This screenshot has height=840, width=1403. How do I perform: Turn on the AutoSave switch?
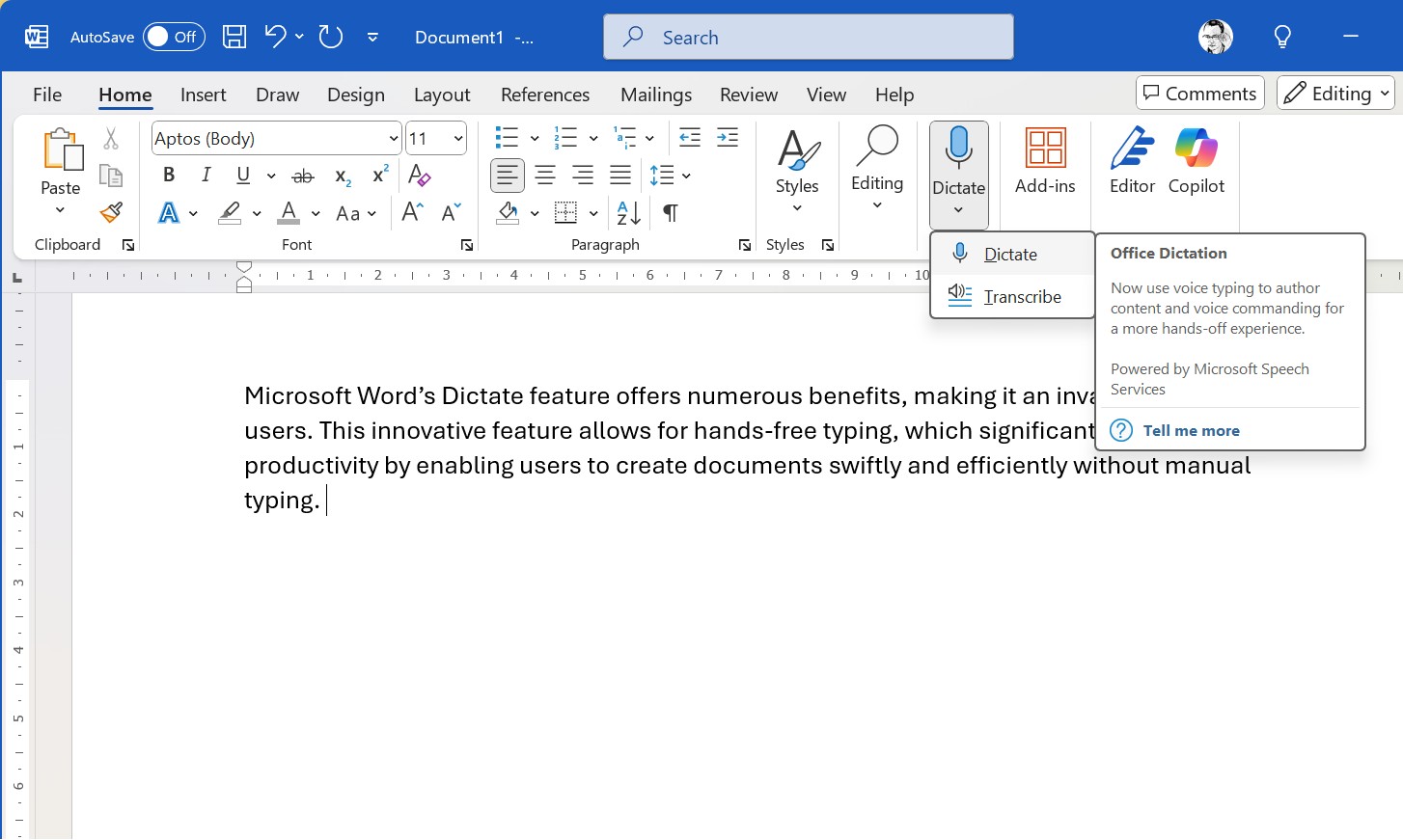(174, 37)
